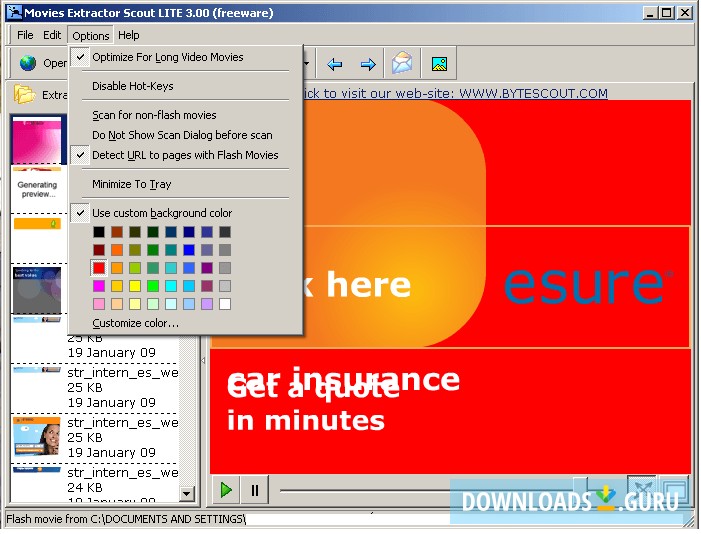Image resolution: width=701 pixels, height=534 pixels.
Task: Close the Movies Extractor Scout window
Action: point(684,13)
